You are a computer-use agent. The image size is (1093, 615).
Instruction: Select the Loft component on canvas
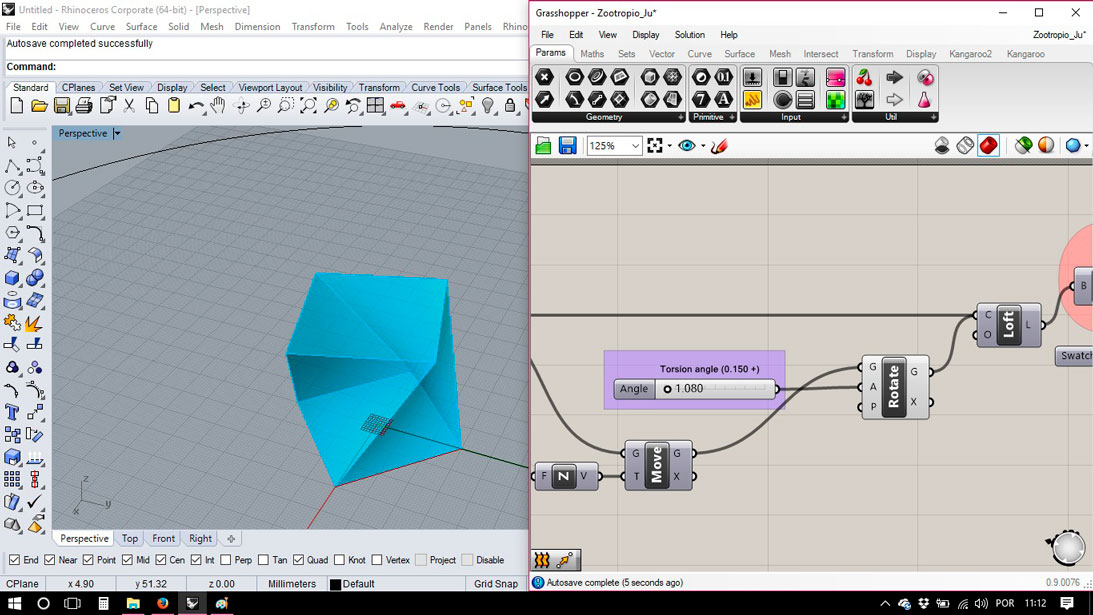1009,325
